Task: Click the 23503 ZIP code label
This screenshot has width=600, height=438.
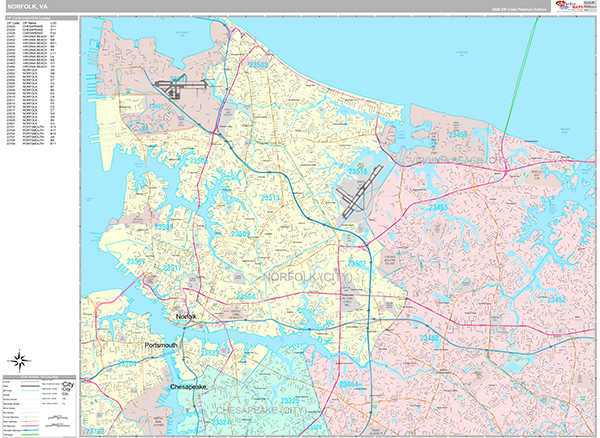Action: 260,65
